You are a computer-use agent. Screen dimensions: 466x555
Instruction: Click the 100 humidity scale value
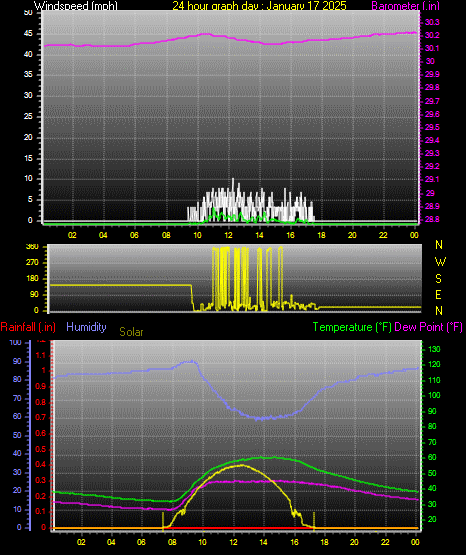pyautogui.click(x=15, y=342)
